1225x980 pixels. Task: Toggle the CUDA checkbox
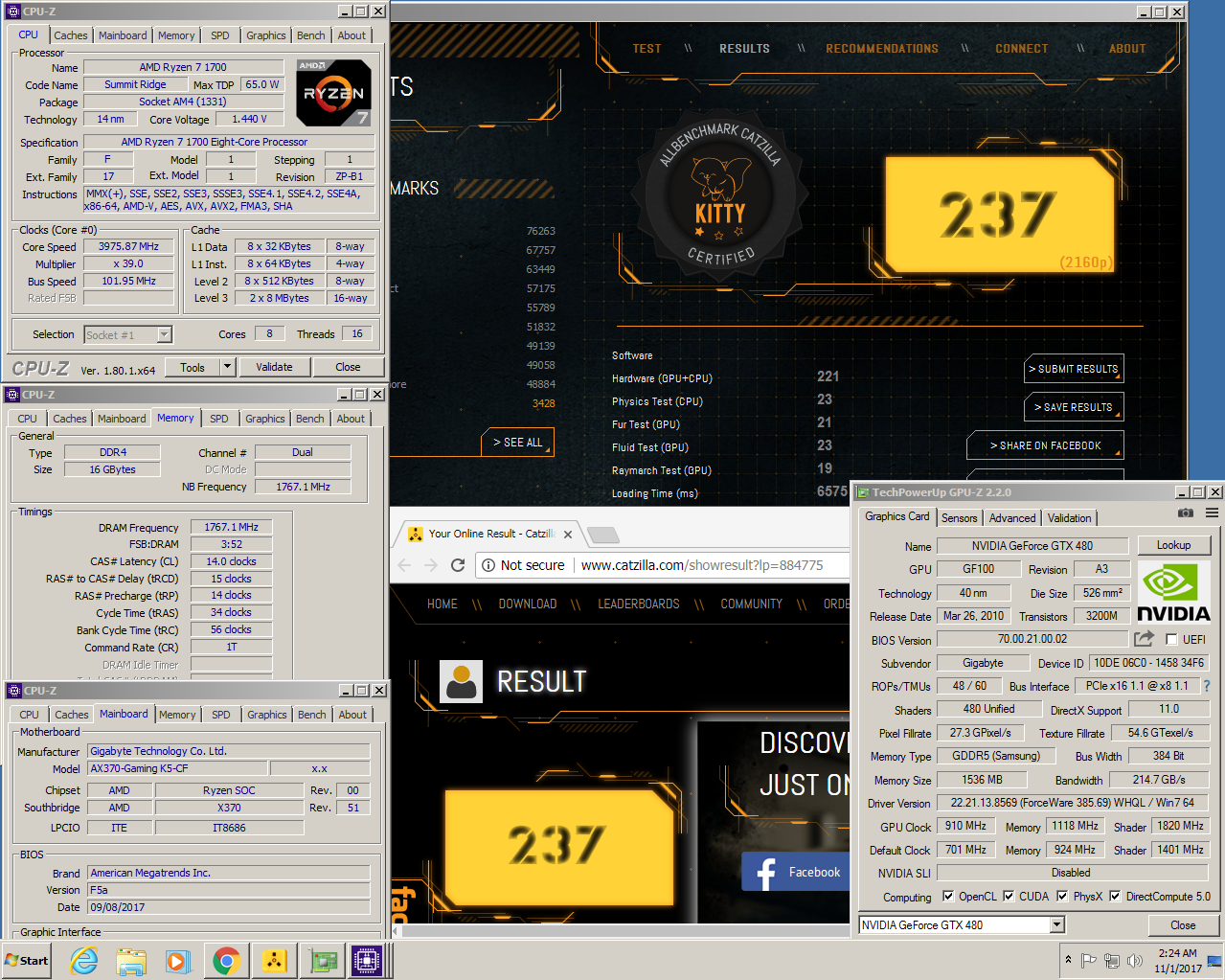pos(1009,897)
